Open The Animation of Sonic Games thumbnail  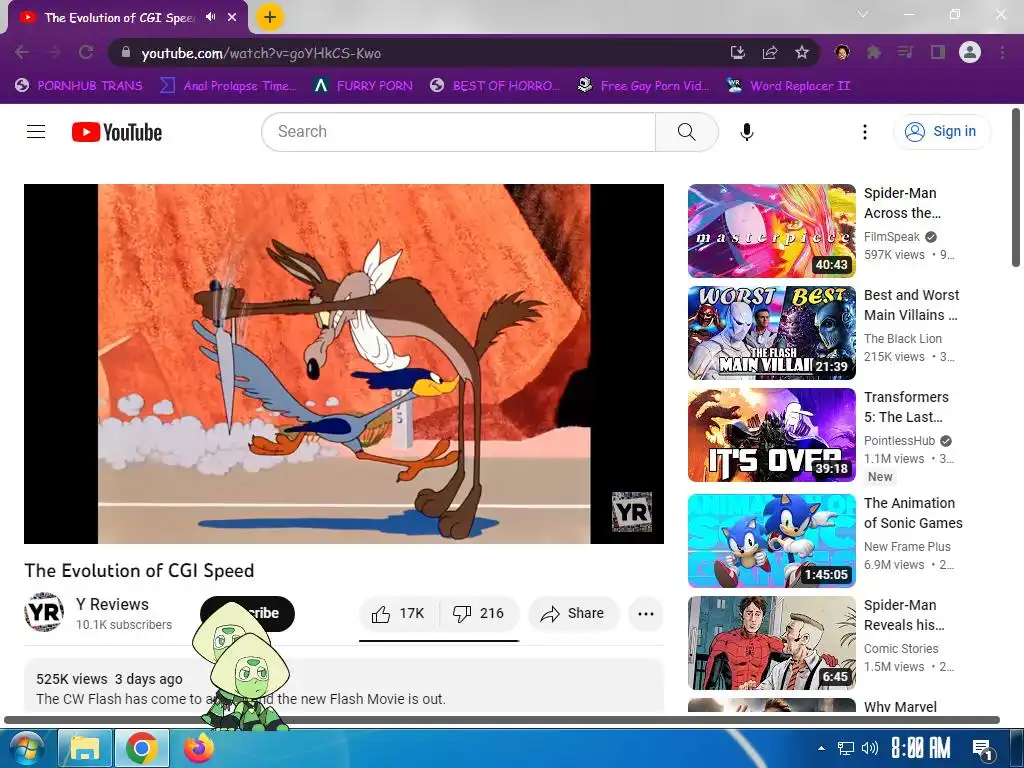pyautogui.click(x=771, y=541)
